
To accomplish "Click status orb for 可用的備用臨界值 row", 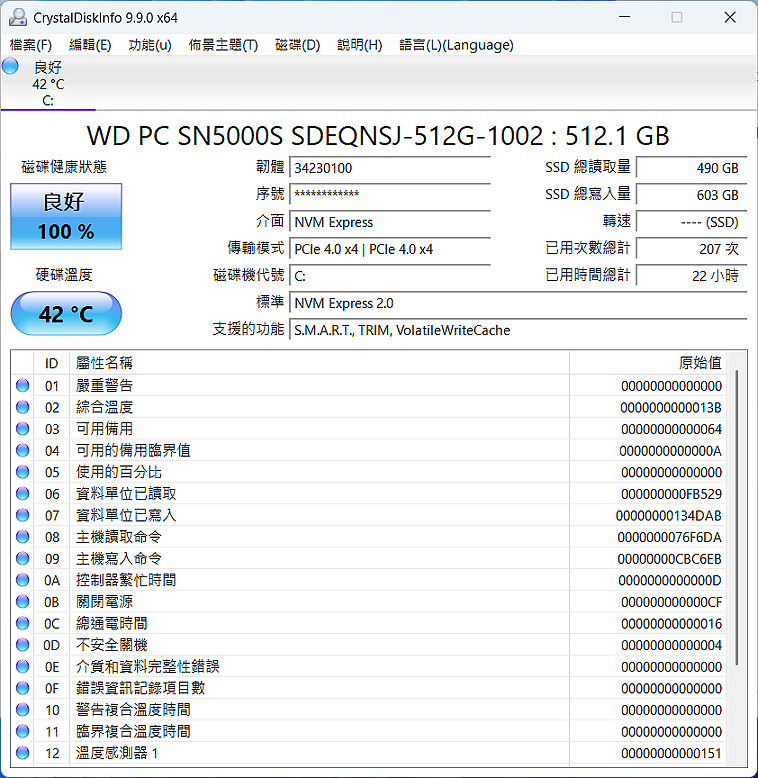I will 22,451.
